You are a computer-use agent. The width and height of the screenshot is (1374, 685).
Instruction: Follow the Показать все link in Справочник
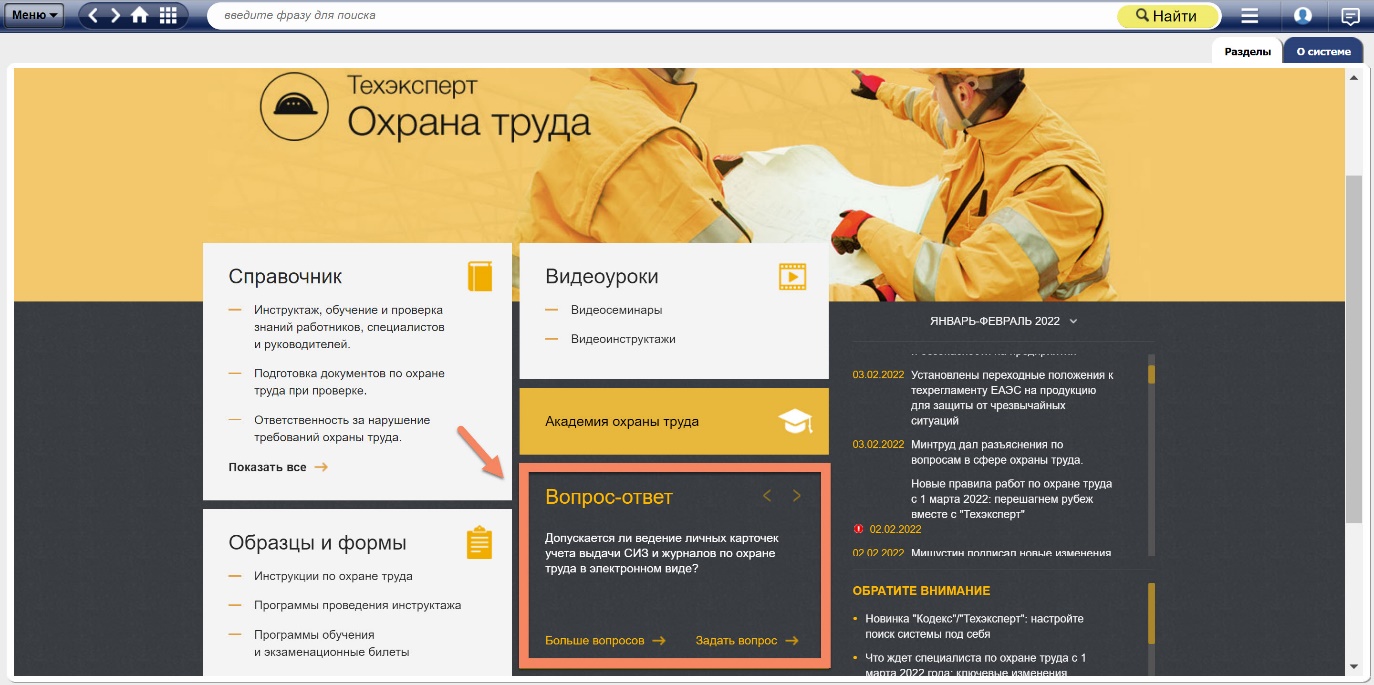(x=277, y=467)
